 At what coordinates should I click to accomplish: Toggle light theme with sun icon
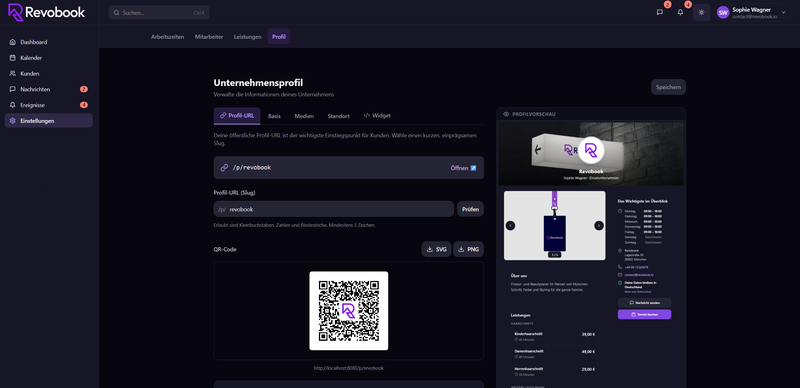coord(701,12)
